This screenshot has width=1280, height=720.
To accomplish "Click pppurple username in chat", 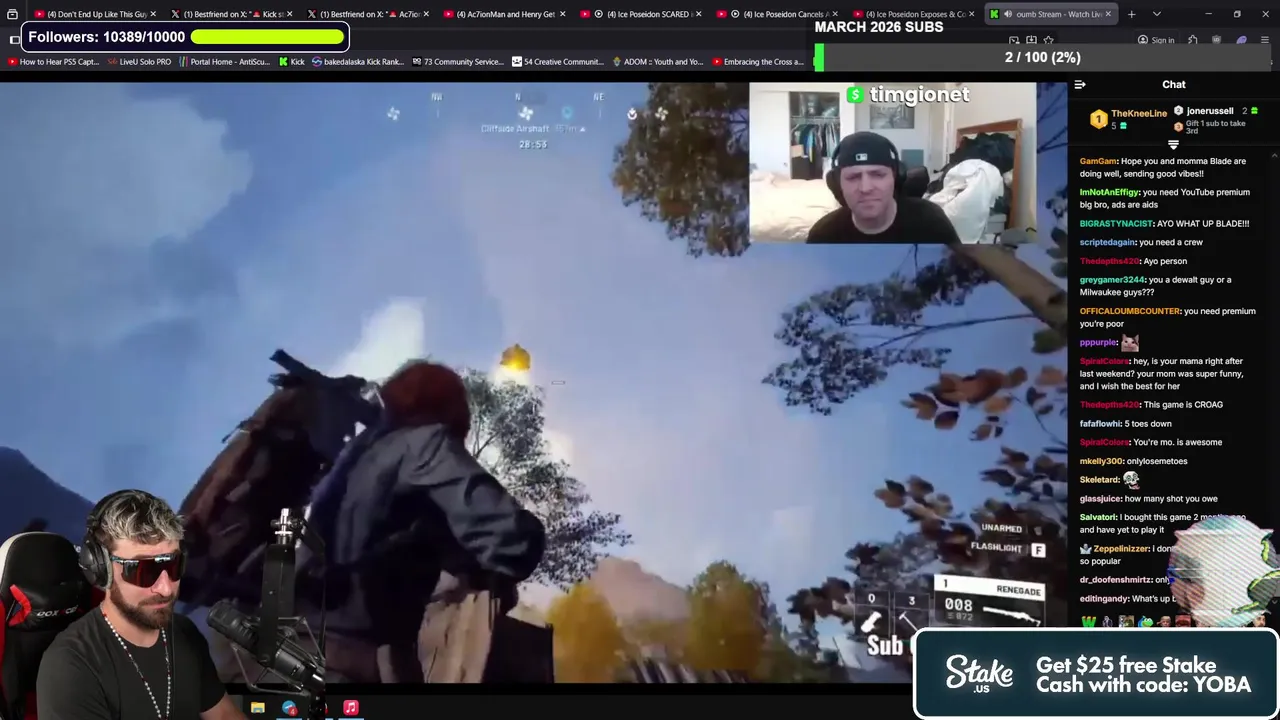I will tap(1098, 343).
